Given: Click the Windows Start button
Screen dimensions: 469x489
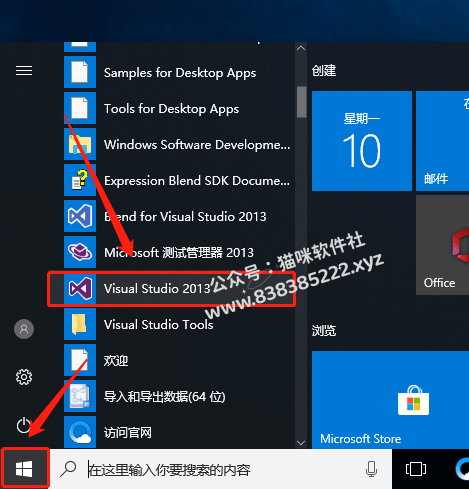Looking at the screenshot, I should 24,469.
